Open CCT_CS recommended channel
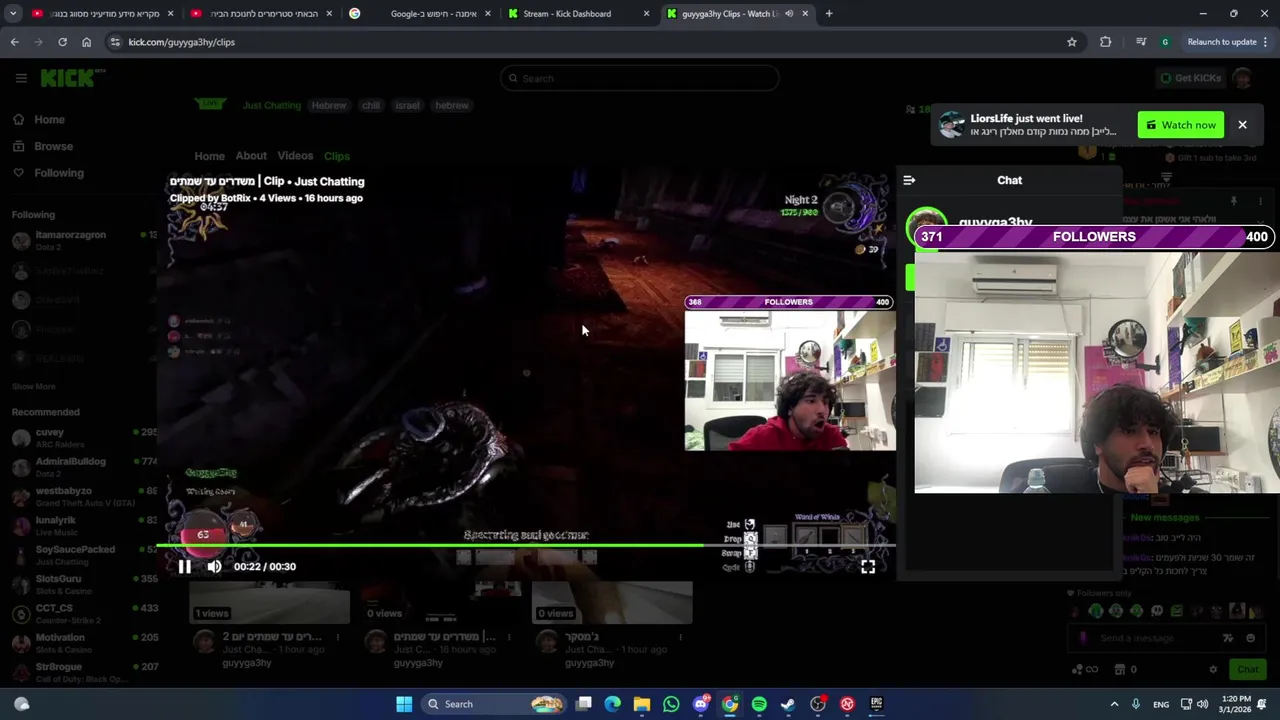The width and height of the screenshot is (1280, 720). (x=80, y=613)
